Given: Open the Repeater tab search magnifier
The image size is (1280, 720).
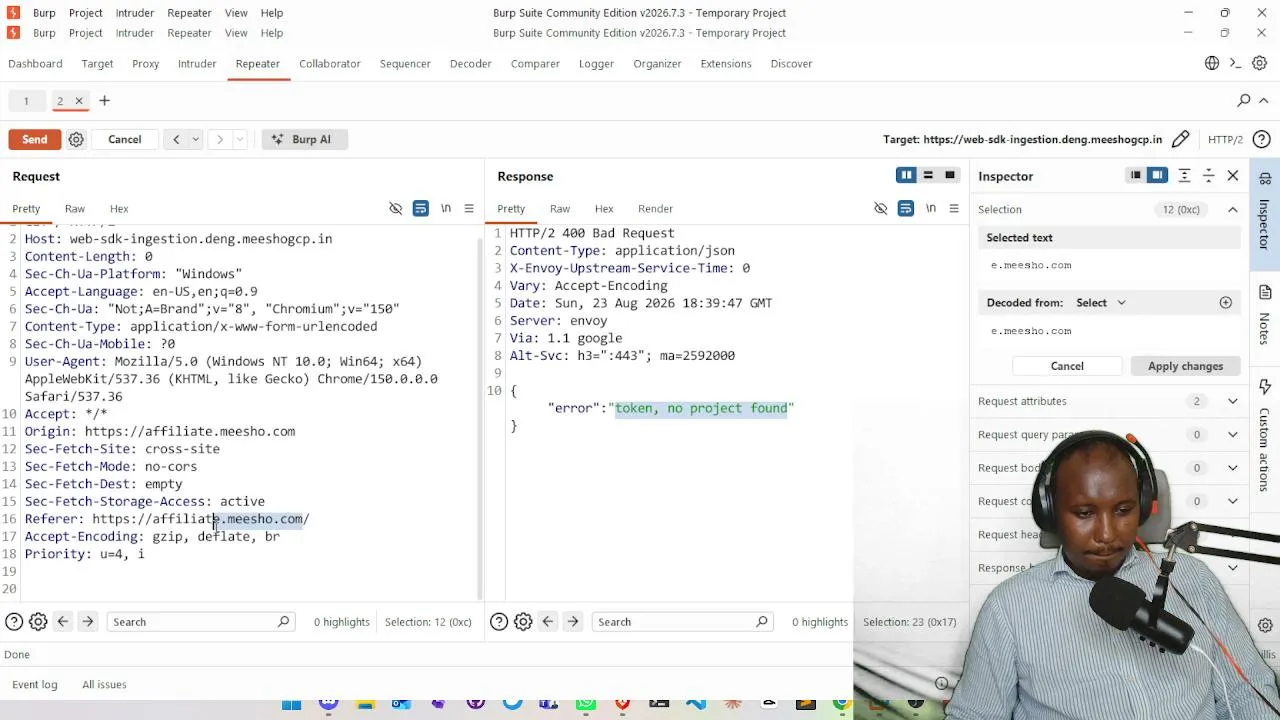Looking at the screenshot, I should click(1244, 101).
